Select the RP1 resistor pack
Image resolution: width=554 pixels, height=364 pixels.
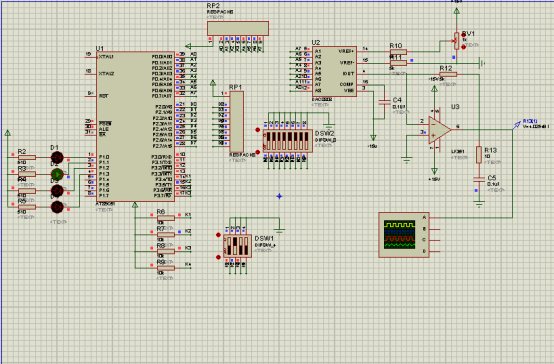click(x=236, y=122)
